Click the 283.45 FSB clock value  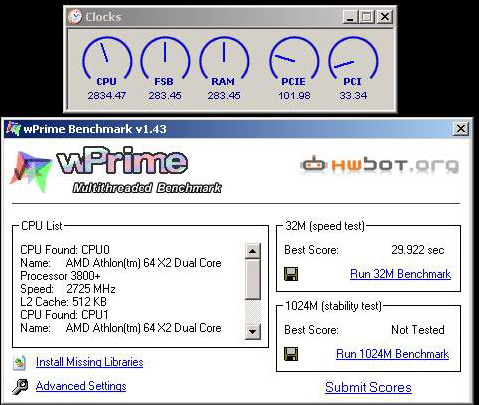point(165,96)
